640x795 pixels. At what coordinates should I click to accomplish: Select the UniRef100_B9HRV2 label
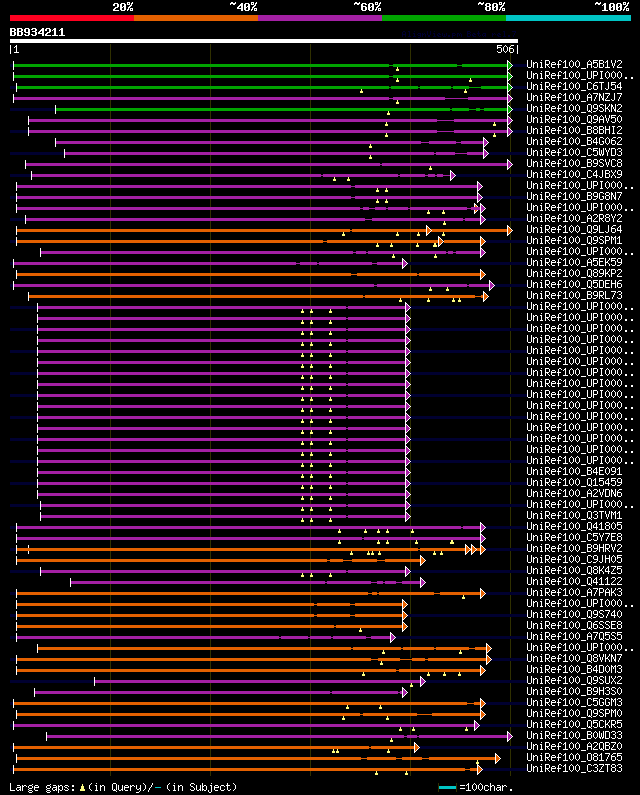point(574,549)
